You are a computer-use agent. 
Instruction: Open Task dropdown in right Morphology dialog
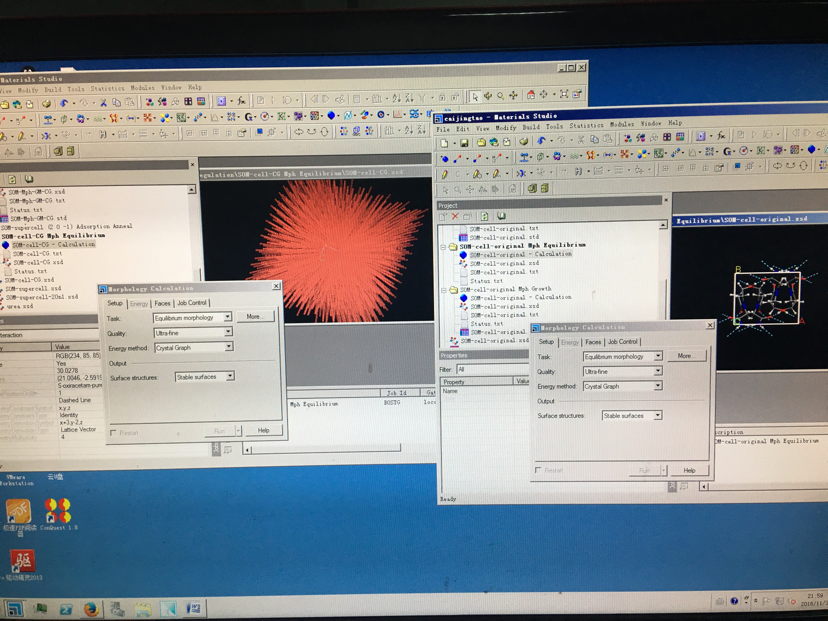tap(657, 356)
